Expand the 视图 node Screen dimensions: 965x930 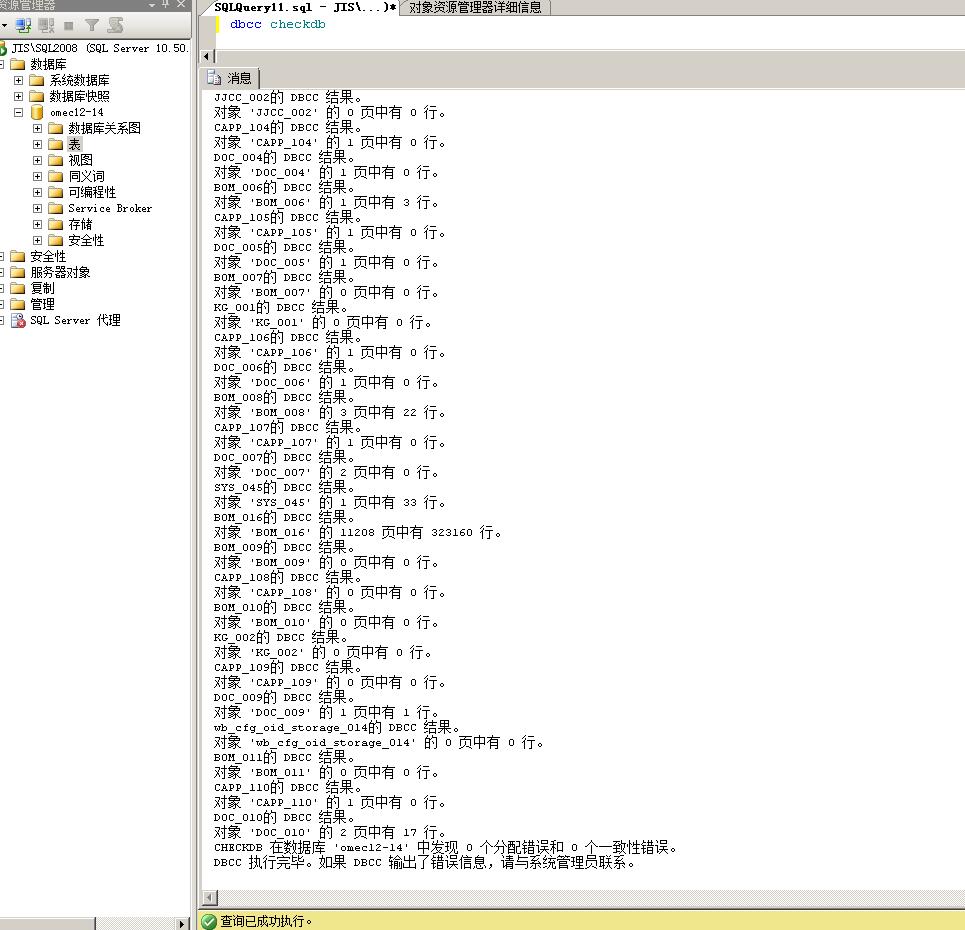[38, 160]
